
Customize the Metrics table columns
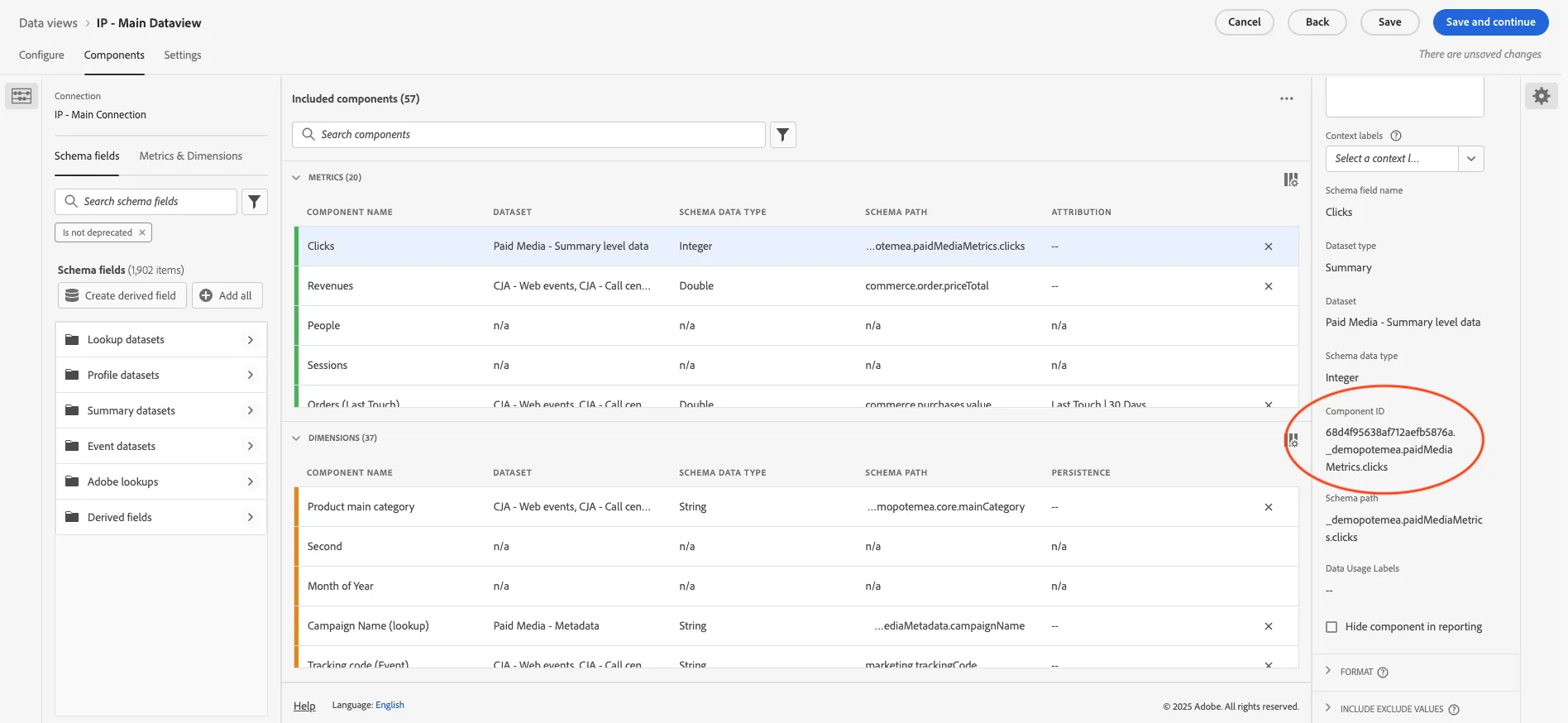point(1290,180)
